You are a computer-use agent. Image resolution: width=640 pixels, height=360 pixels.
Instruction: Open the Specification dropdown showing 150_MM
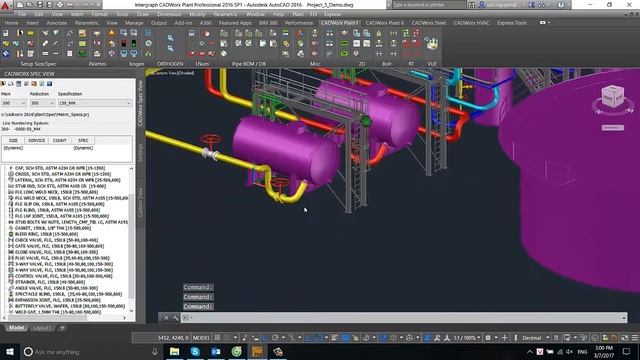94,103
